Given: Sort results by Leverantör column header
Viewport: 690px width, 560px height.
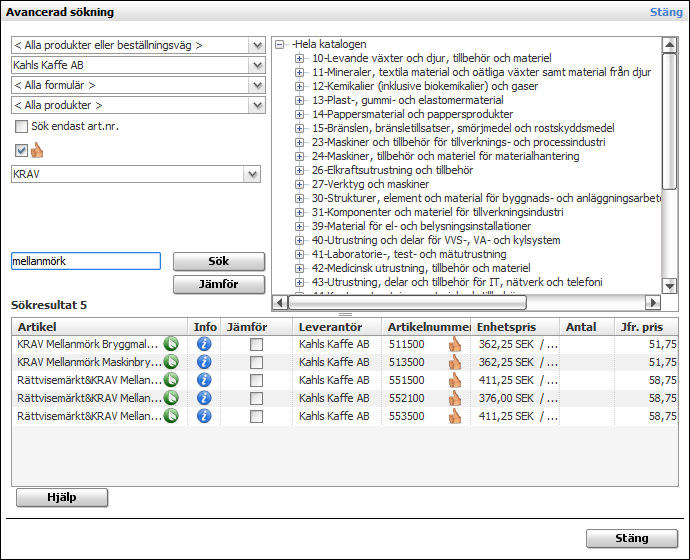Looking at the screenshot, I should pos(337,327).
